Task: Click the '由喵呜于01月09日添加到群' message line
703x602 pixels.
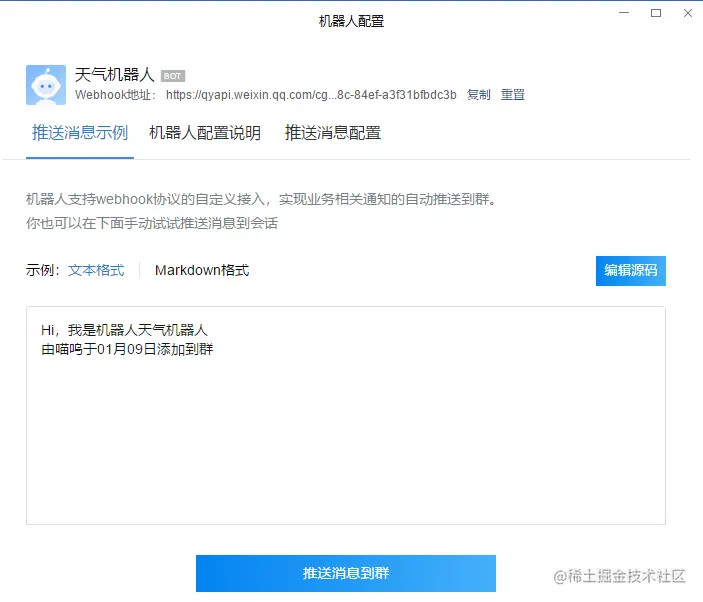Action: point(127,349)
